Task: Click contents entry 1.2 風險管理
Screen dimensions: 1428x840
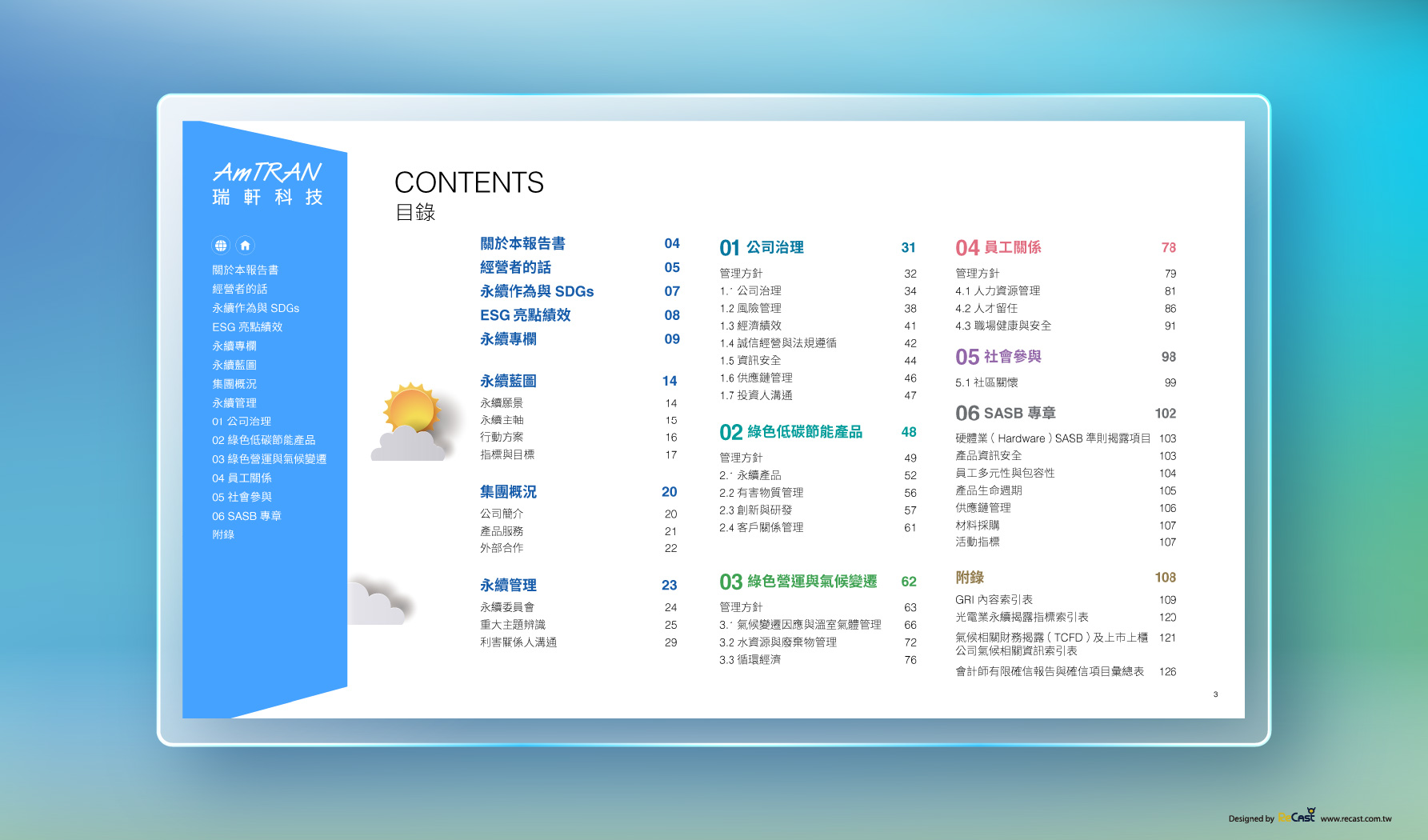Action: pyautogui.click(x=750, y=308)
